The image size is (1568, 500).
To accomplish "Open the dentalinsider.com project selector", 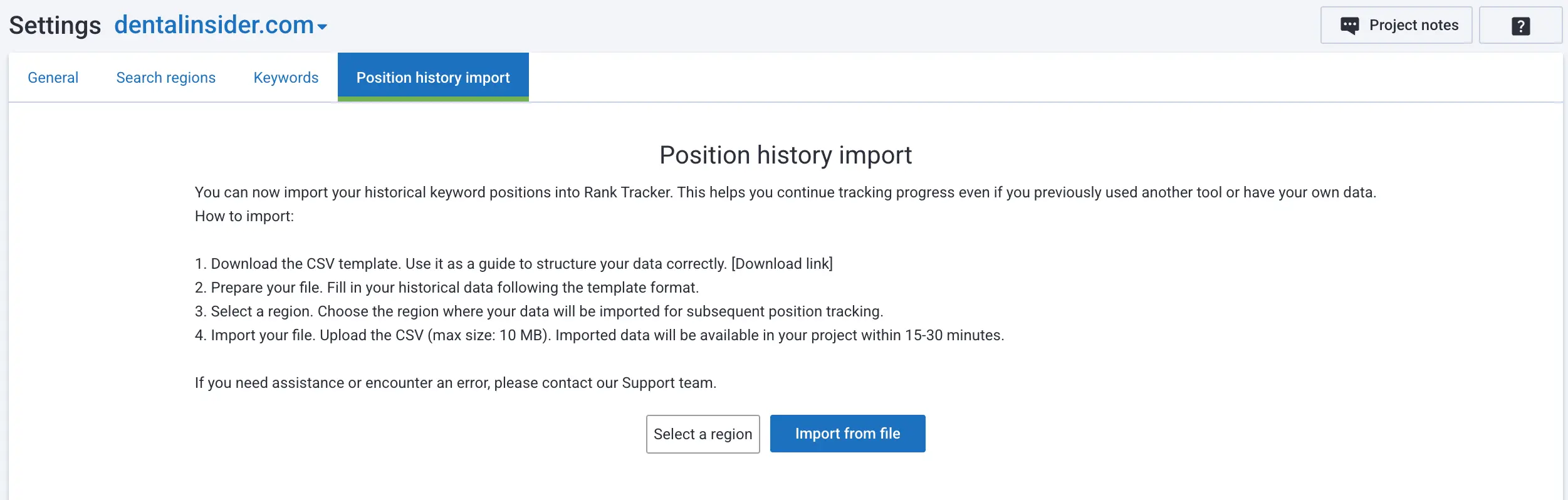I will pos(213,24).
